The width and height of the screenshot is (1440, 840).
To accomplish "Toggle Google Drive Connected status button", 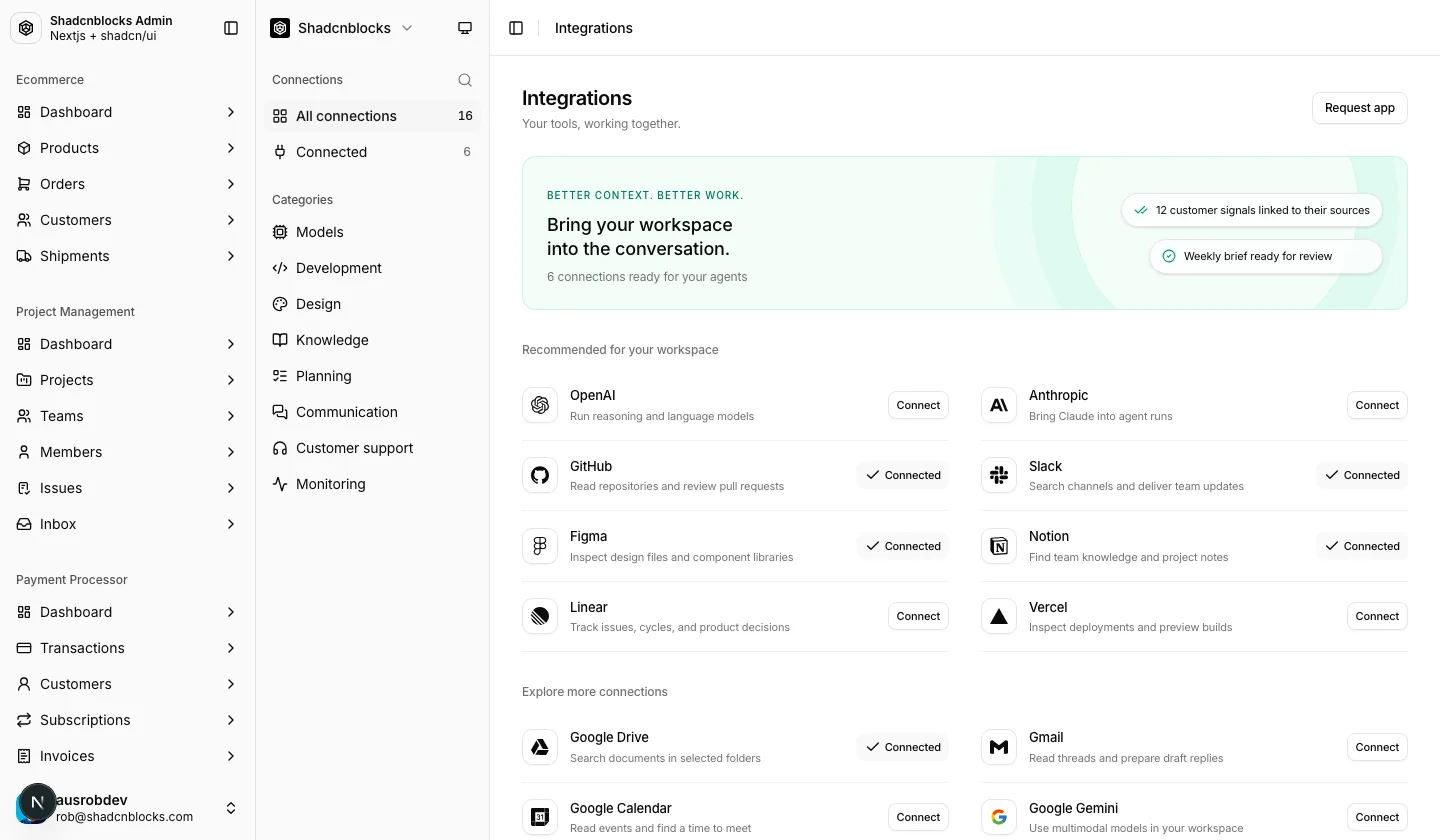I will 903,747.
